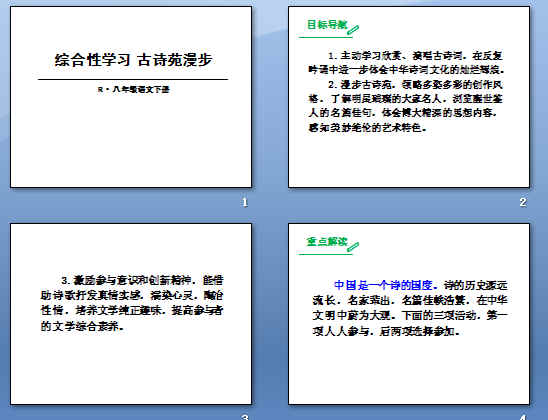548x420 pixels.
Task: Click the 目标导航 green heading
Action: pyautogui.click(x=327, y=25)
